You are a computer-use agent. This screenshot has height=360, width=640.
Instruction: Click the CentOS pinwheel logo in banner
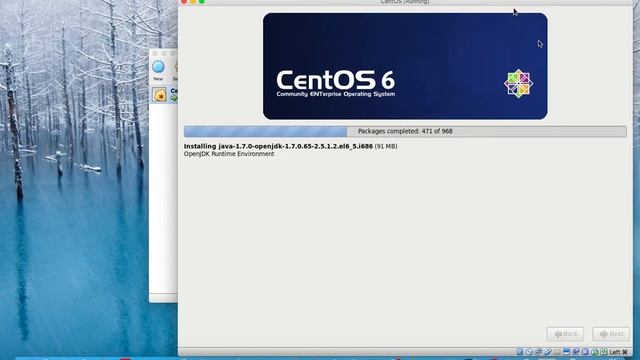[518, 83]
